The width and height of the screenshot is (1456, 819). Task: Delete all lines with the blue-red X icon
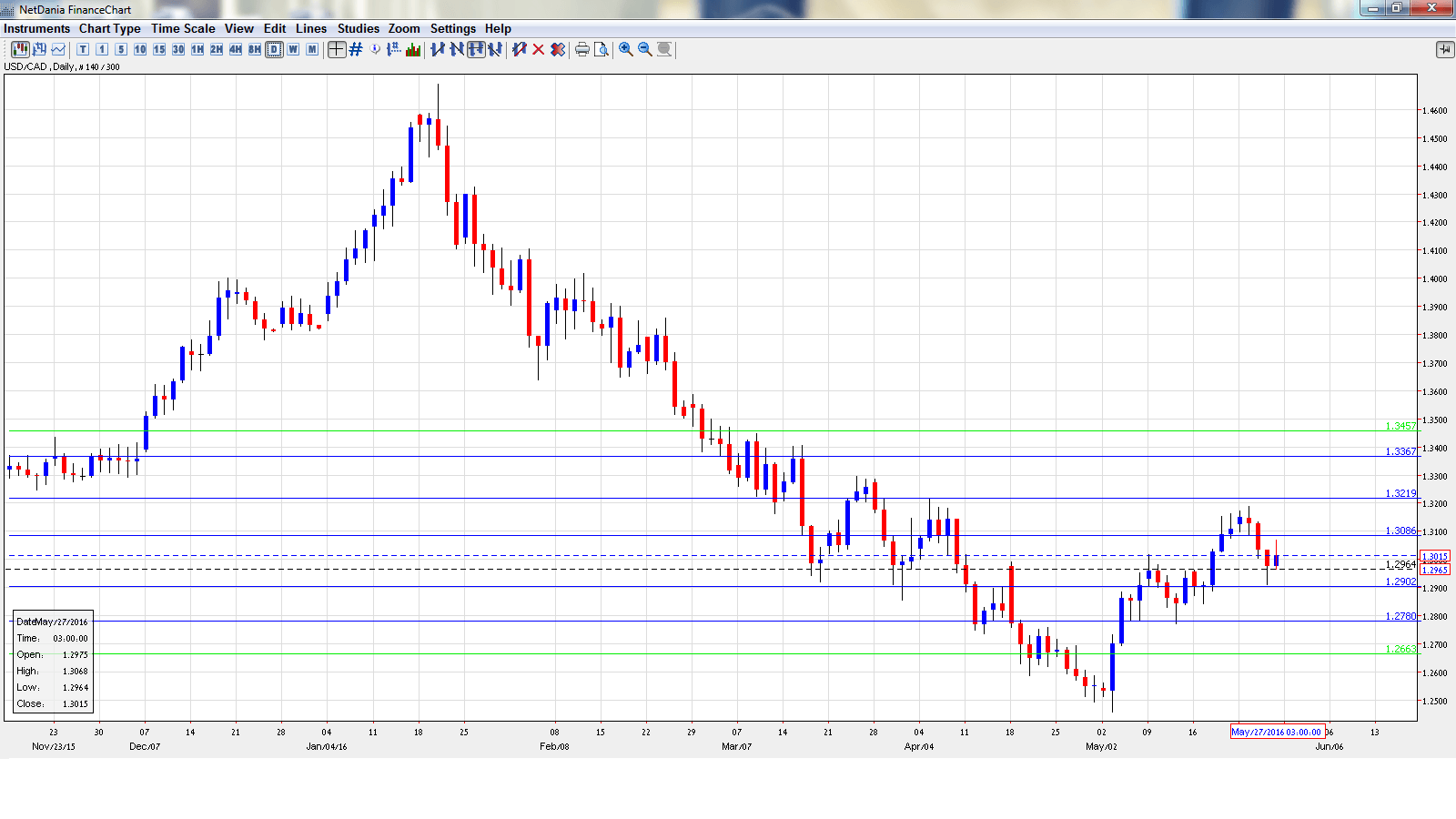pyautogui.click(x=558, y=49)
